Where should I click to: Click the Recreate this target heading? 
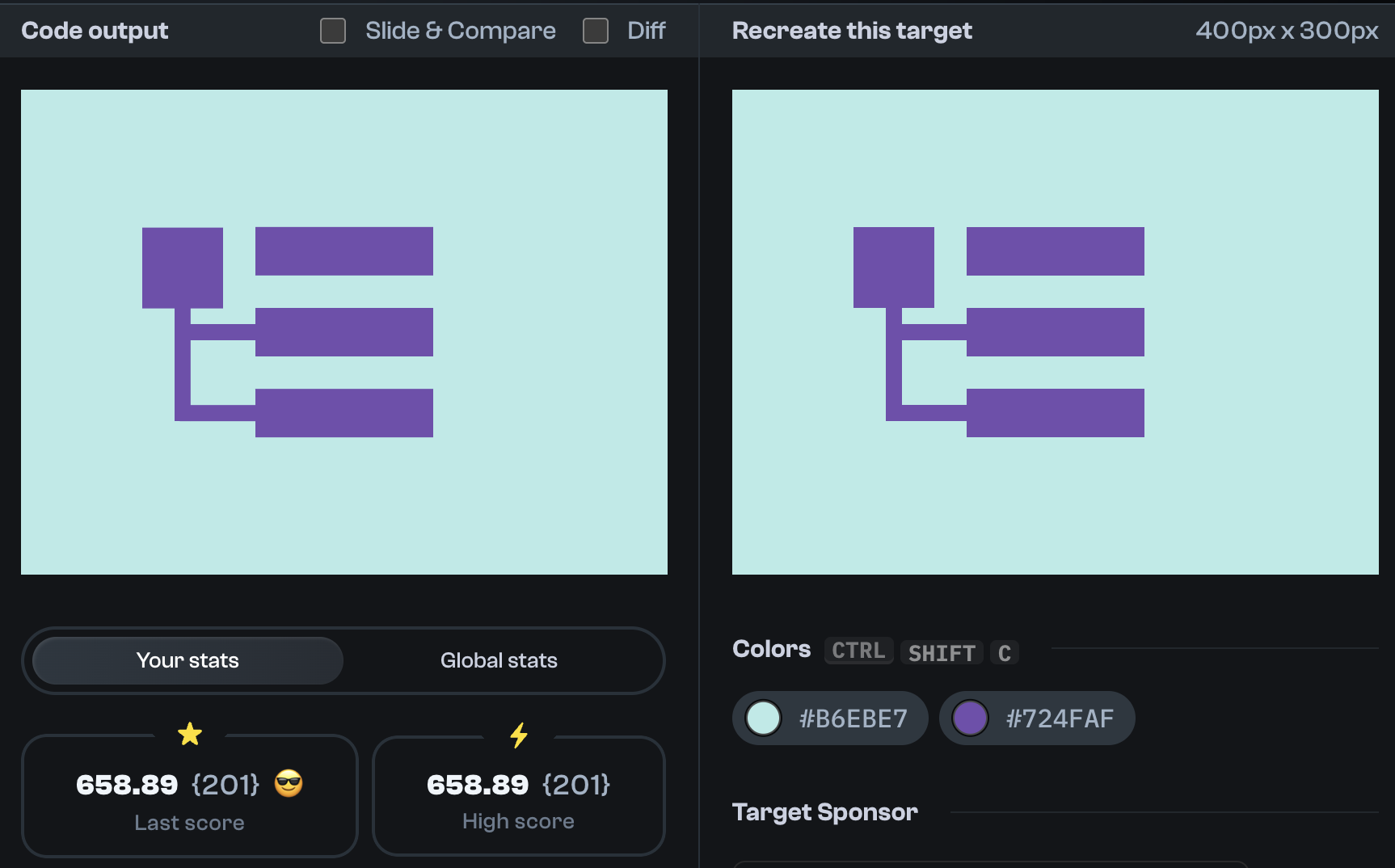851,30
